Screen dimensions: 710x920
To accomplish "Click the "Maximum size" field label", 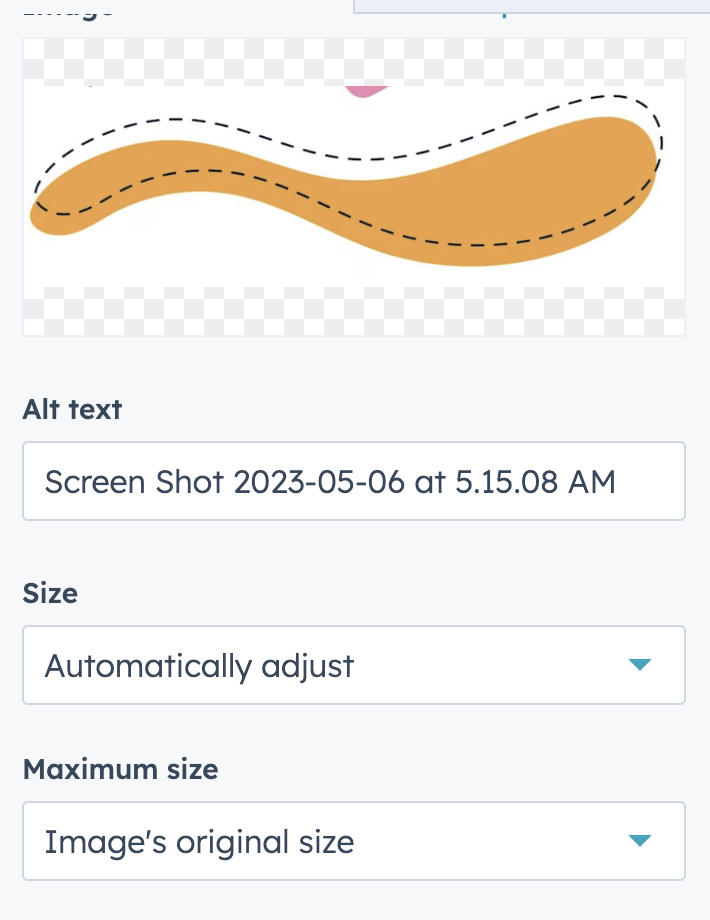I will coord(120,769).
